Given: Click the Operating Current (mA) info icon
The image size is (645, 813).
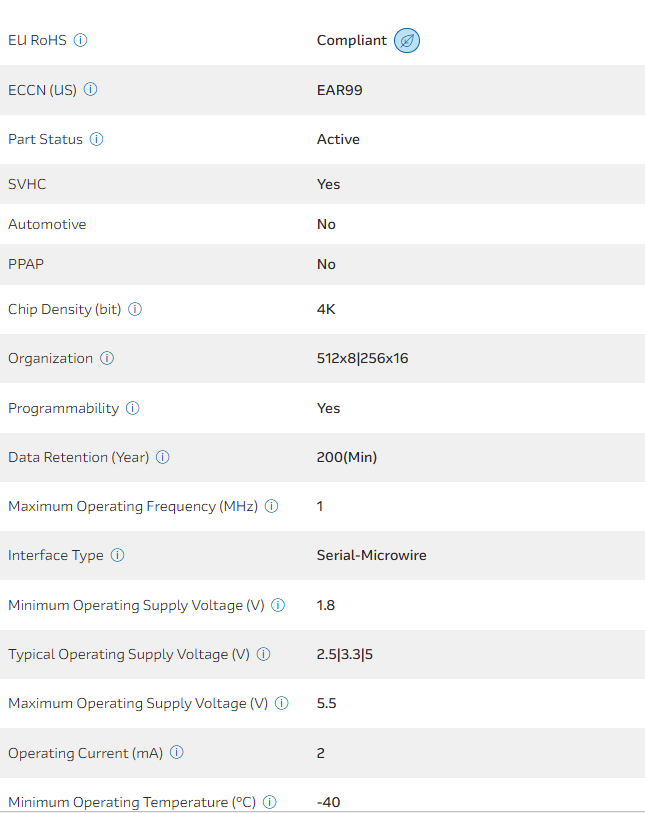Looking at the screenshot, I should (177, 752).
